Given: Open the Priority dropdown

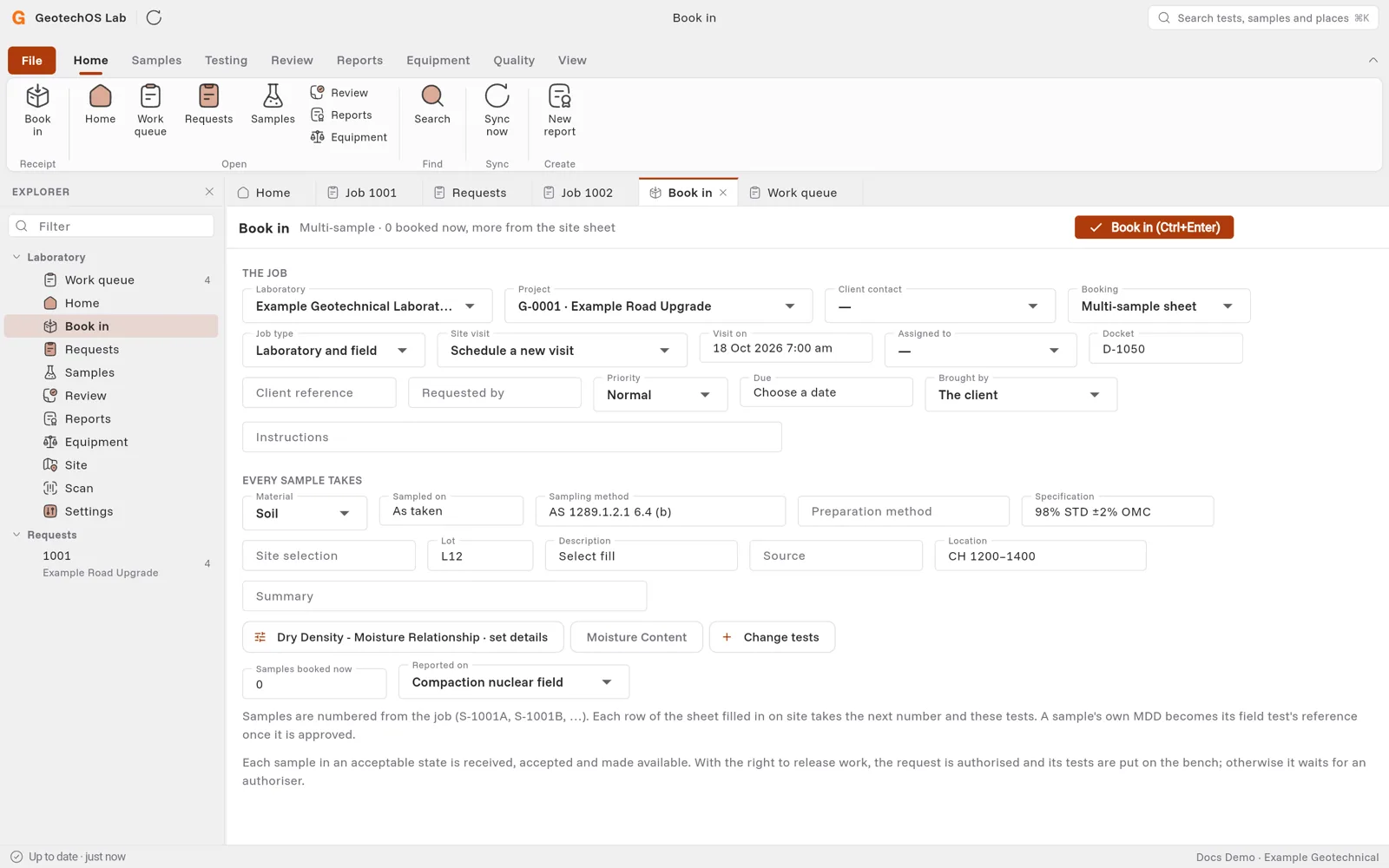Looking at the screenshot, I should (x=661, y=395).
